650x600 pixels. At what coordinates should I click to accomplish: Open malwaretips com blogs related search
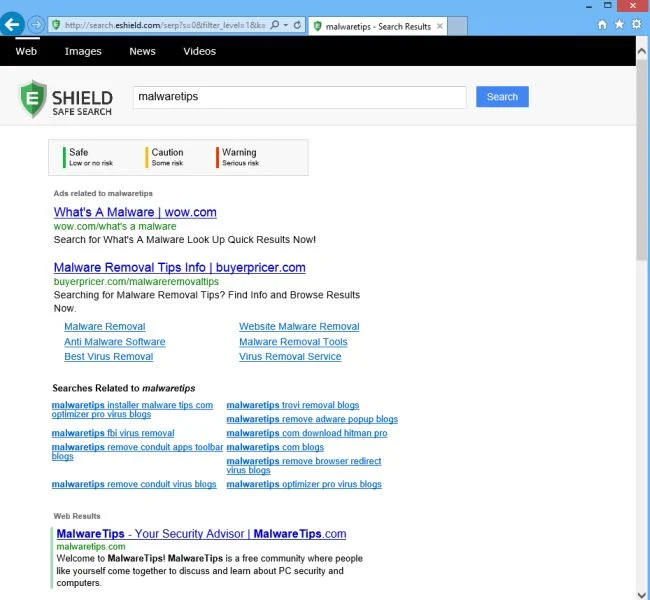point(275,447)
